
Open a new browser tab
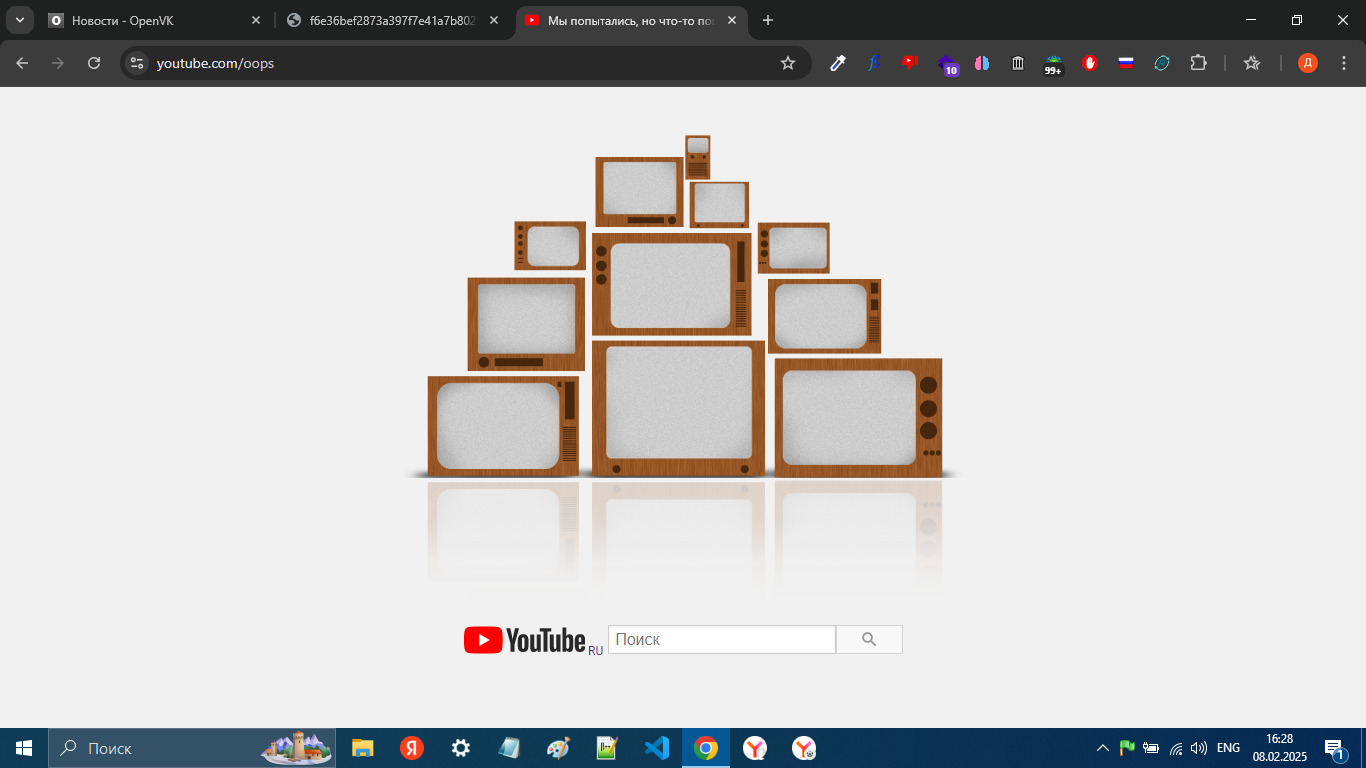tap(768, 20)
